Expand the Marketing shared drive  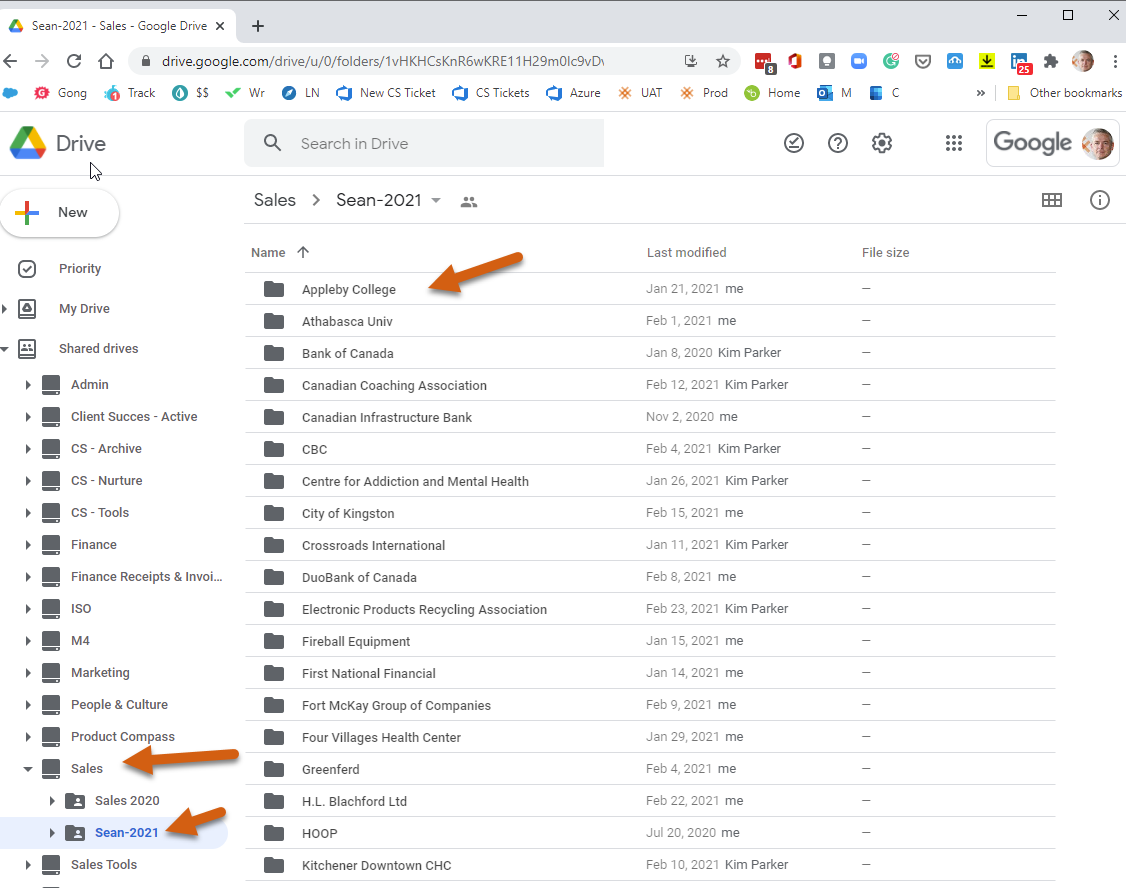click(28, 673)
